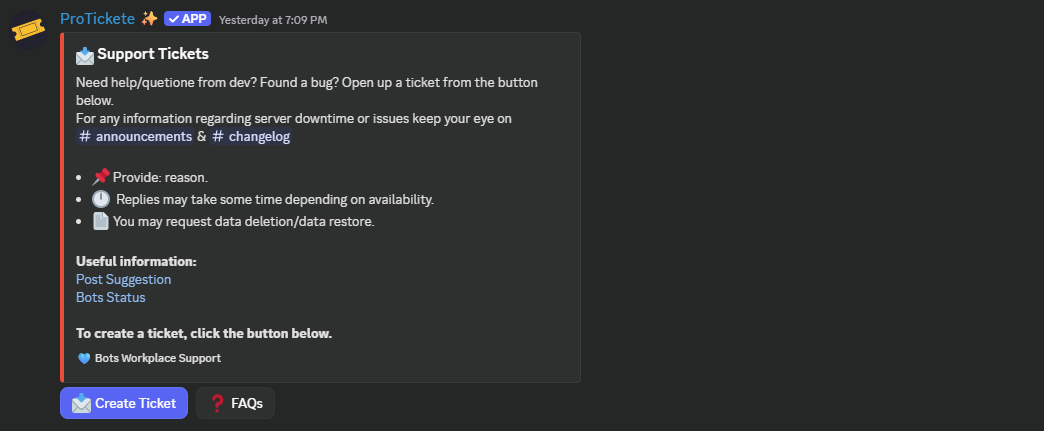Viewport: 1044px width, 431px height.
Task: Open the #announcements channel mention
Action: [x=134, y=136]
